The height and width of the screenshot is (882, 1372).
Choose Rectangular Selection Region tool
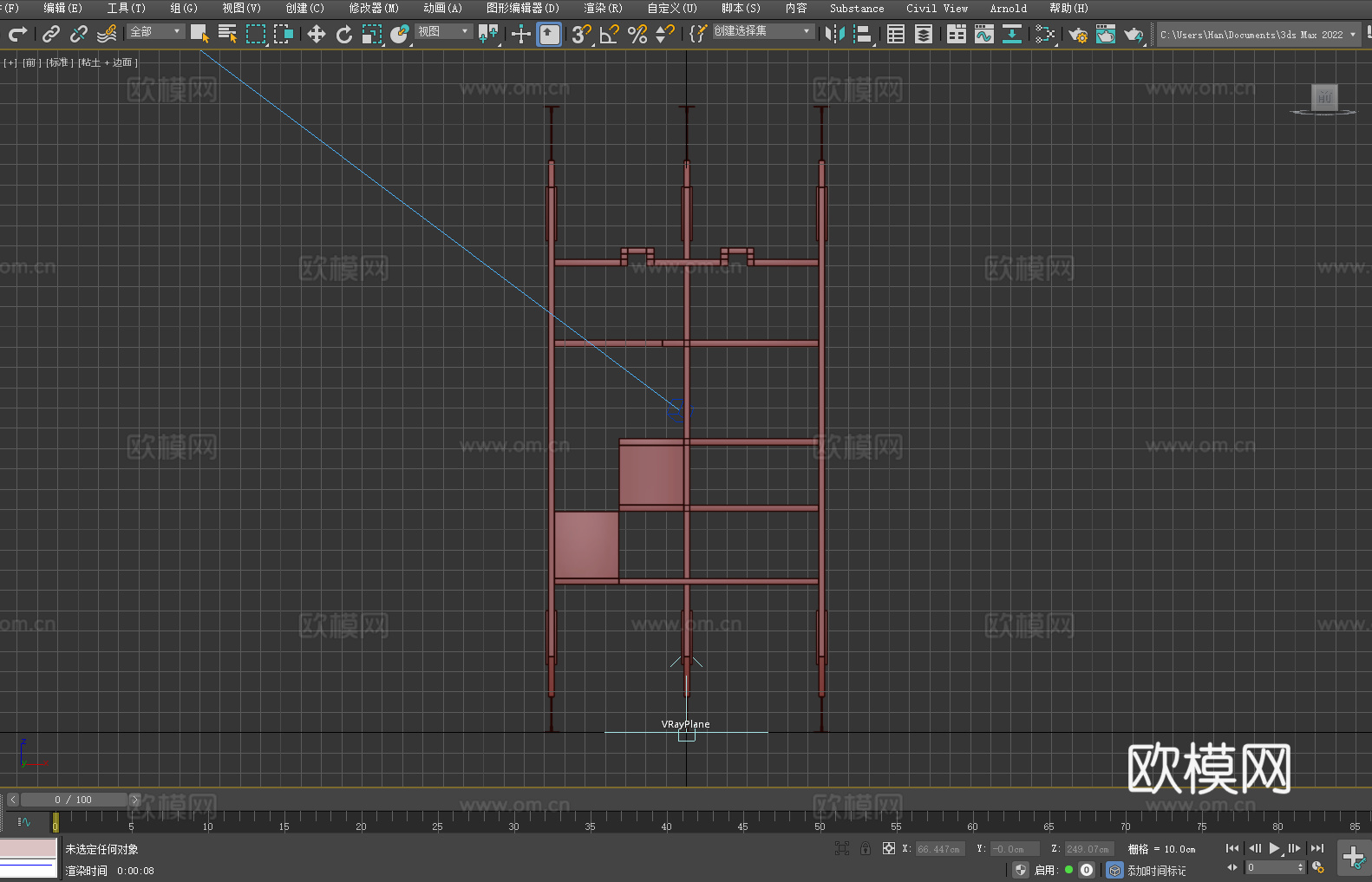(x=256, y=34)
